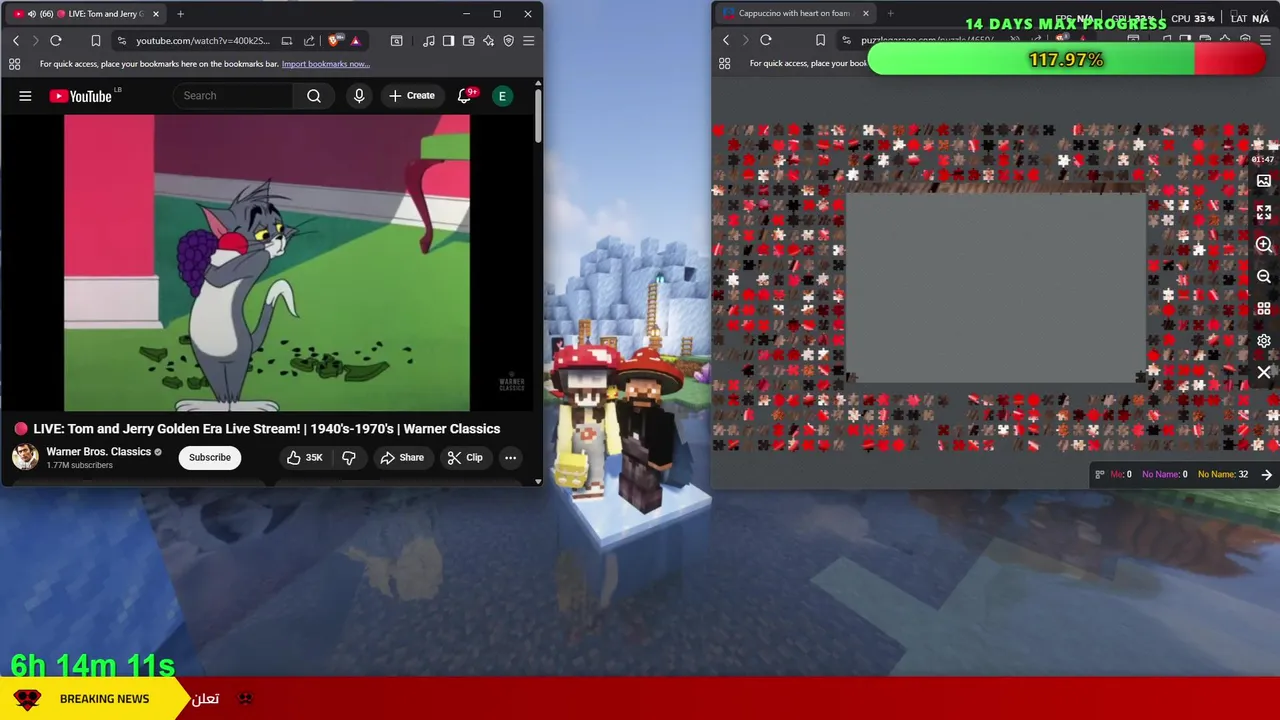Go back in the puzzle browser window
The width and height of the screenshot is (1280, 720).
point(726,40)
